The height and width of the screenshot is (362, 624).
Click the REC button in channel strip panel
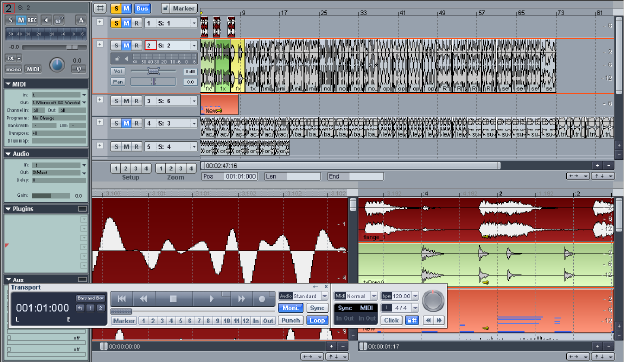(x=32, y=20)
